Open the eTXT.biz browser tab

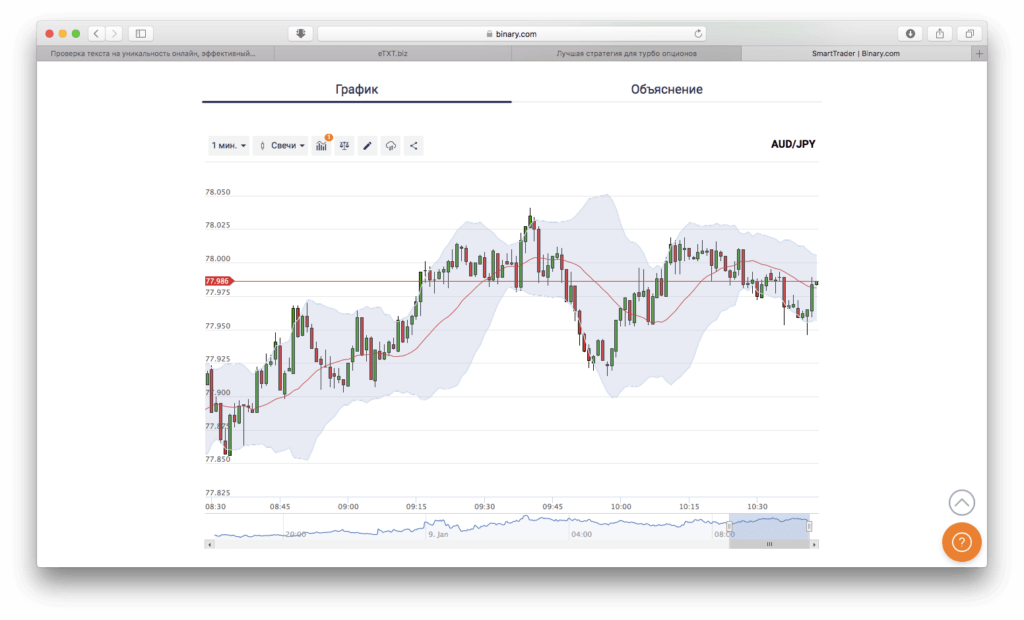coord(392,53)
